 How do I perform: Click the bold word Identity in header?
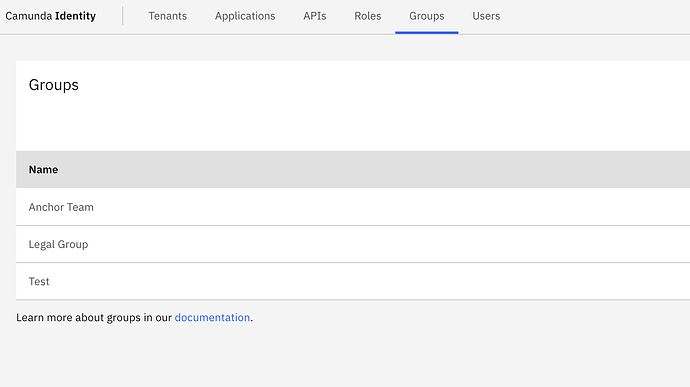click(x=75, y=16)
